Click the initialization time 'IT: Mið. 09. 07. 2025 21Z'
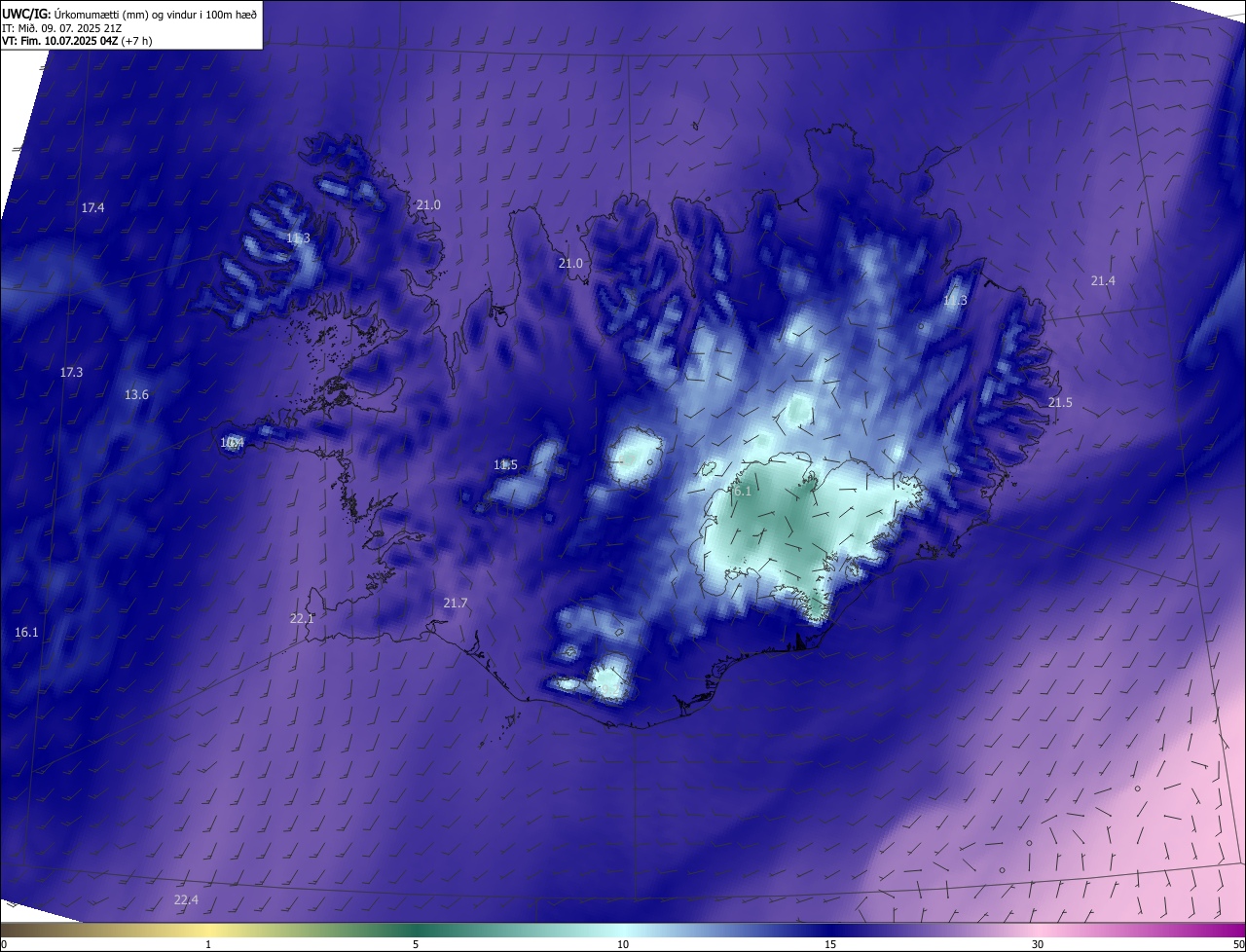The width and height of the screenshot is (1246, 952). [62, 28]
